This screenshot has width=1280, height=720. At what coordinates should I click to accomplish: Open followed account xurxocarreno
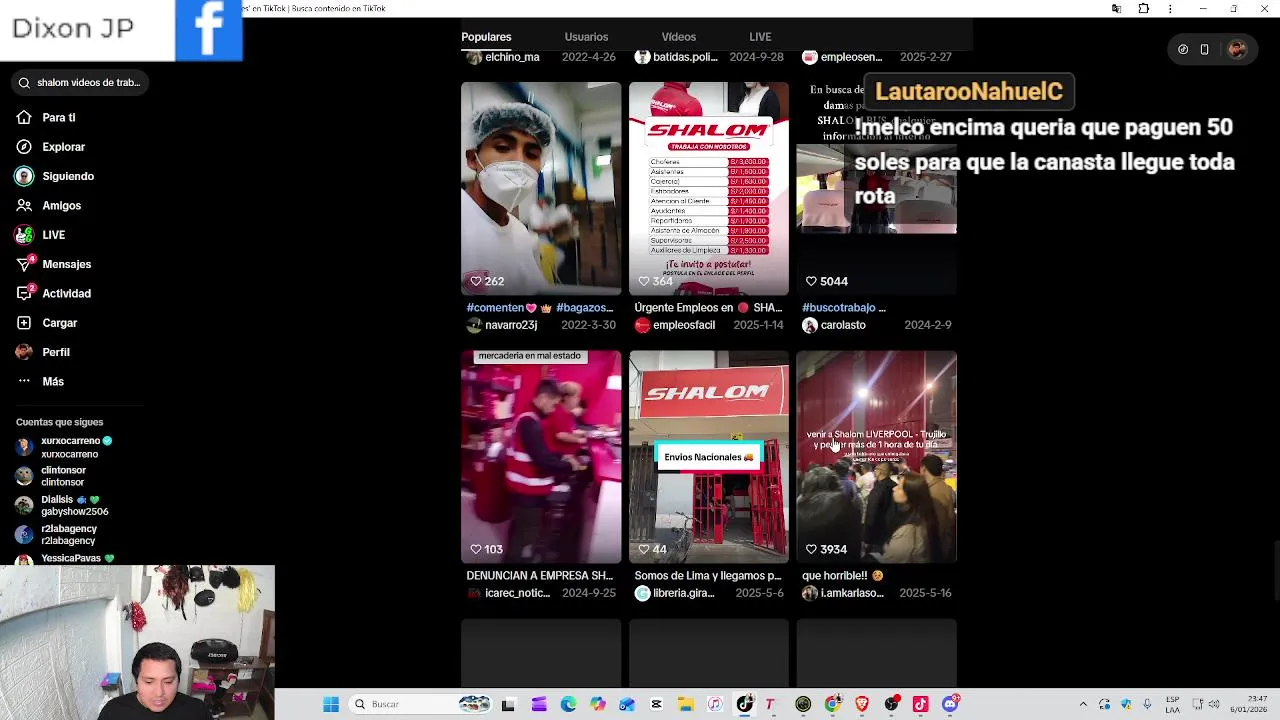64,447
